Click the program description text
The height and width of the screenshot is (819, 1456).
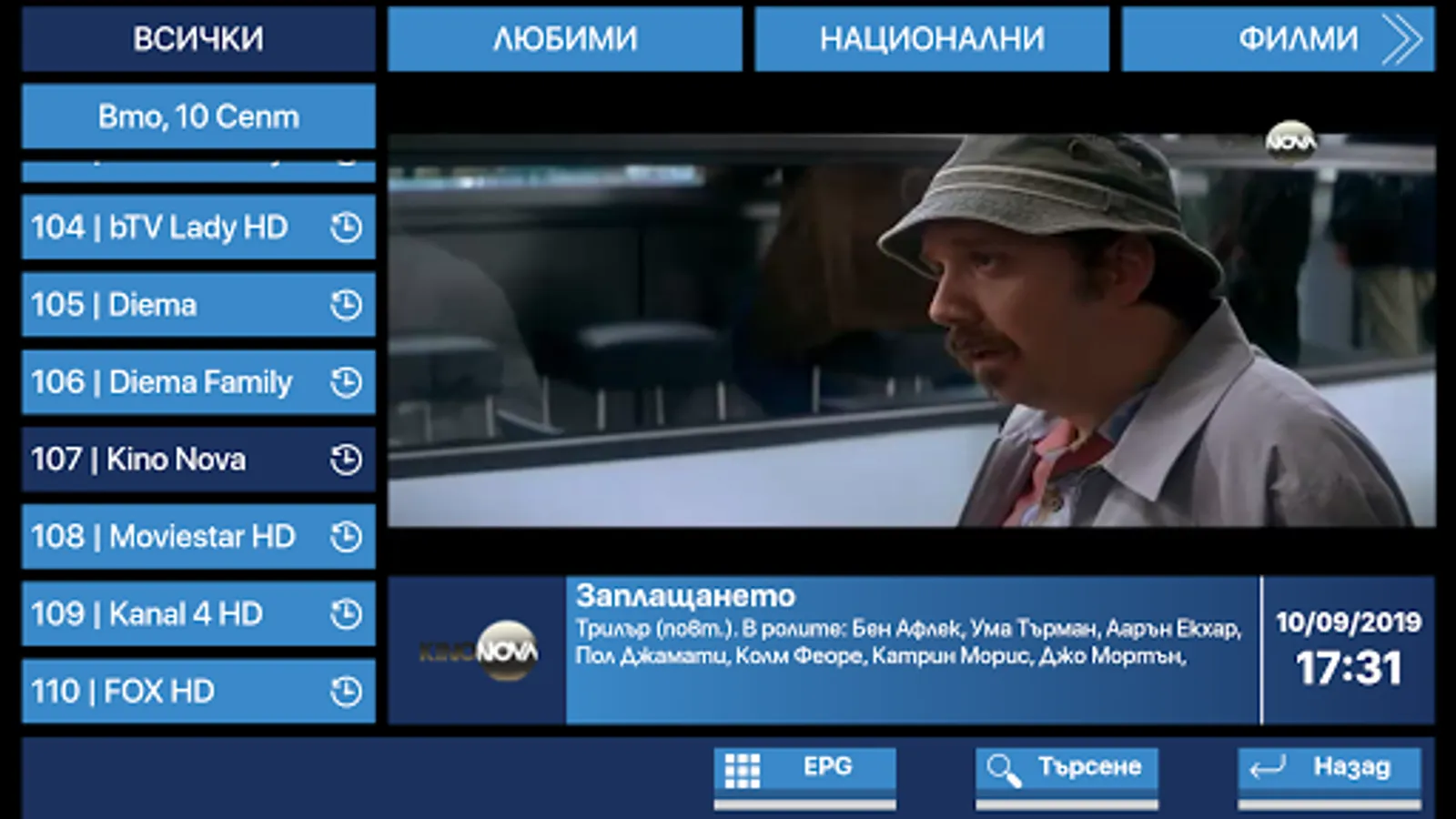click(909, 642)
